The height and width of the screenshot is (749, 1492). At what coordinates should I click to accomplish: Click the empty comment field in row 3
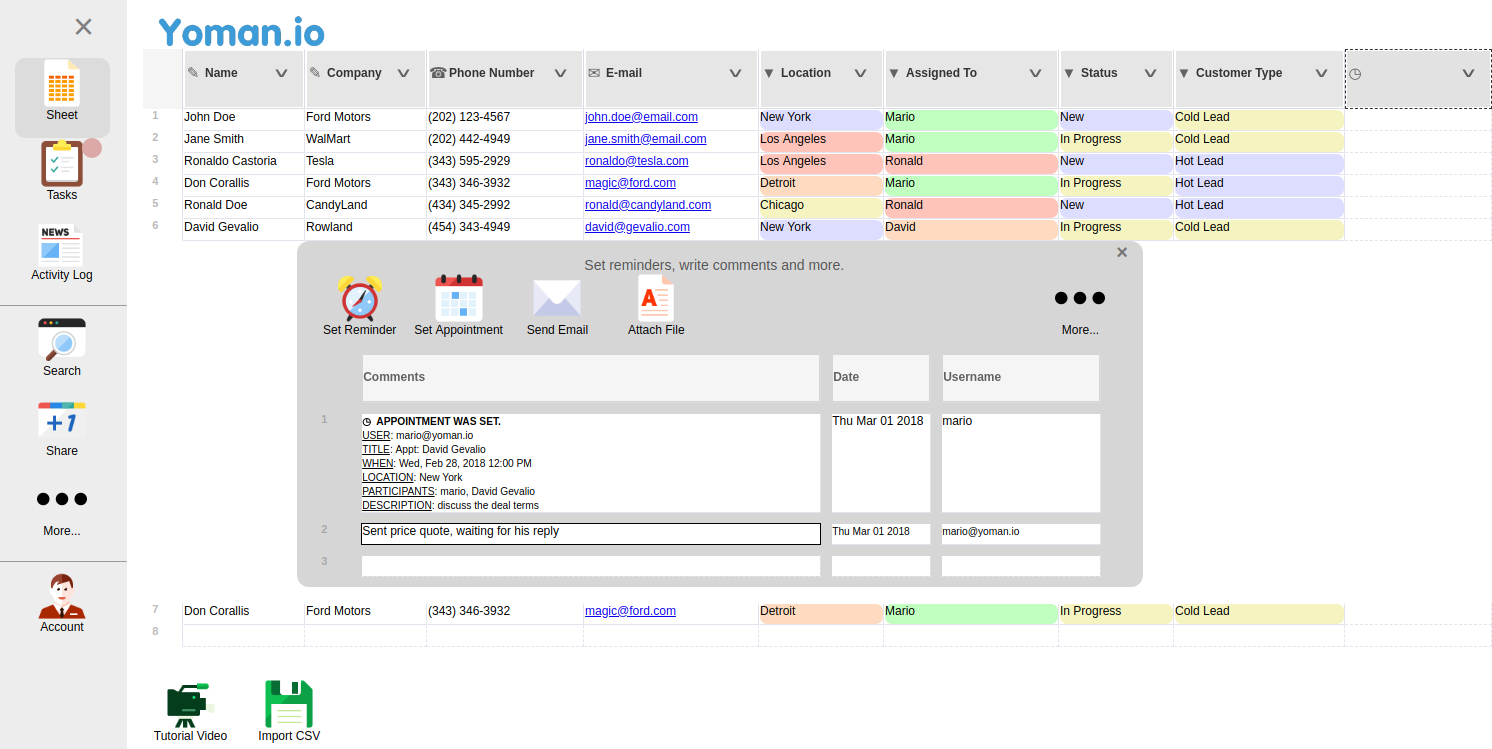[x=591, y=566]
